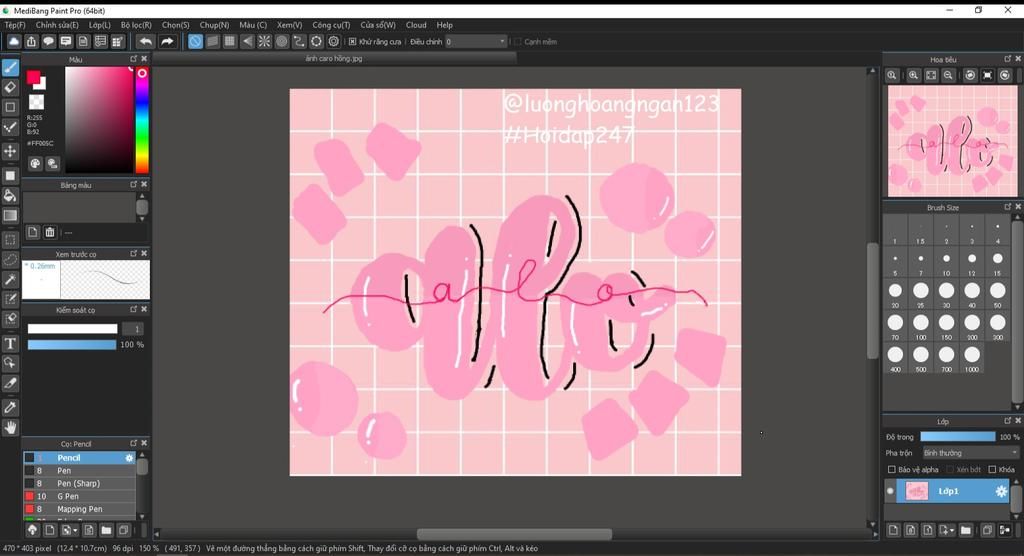Select the Text tool
The height and width of the screenshot is (556, 1024).
pos(10,344)
